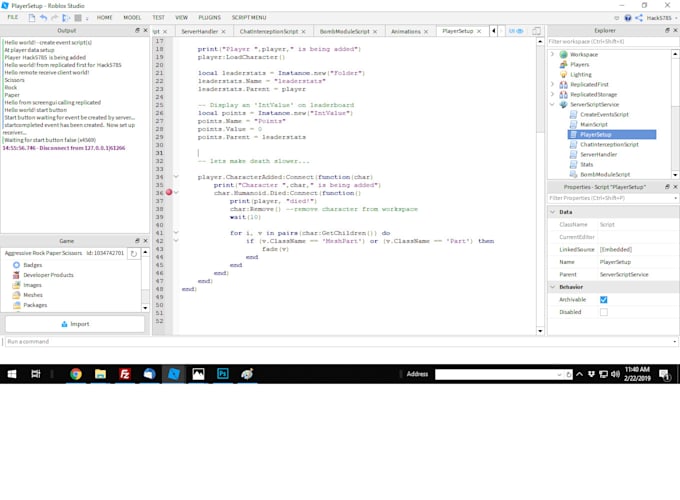
Task: Switch to the TEST ribbon tab
Action: coord(158,18)
